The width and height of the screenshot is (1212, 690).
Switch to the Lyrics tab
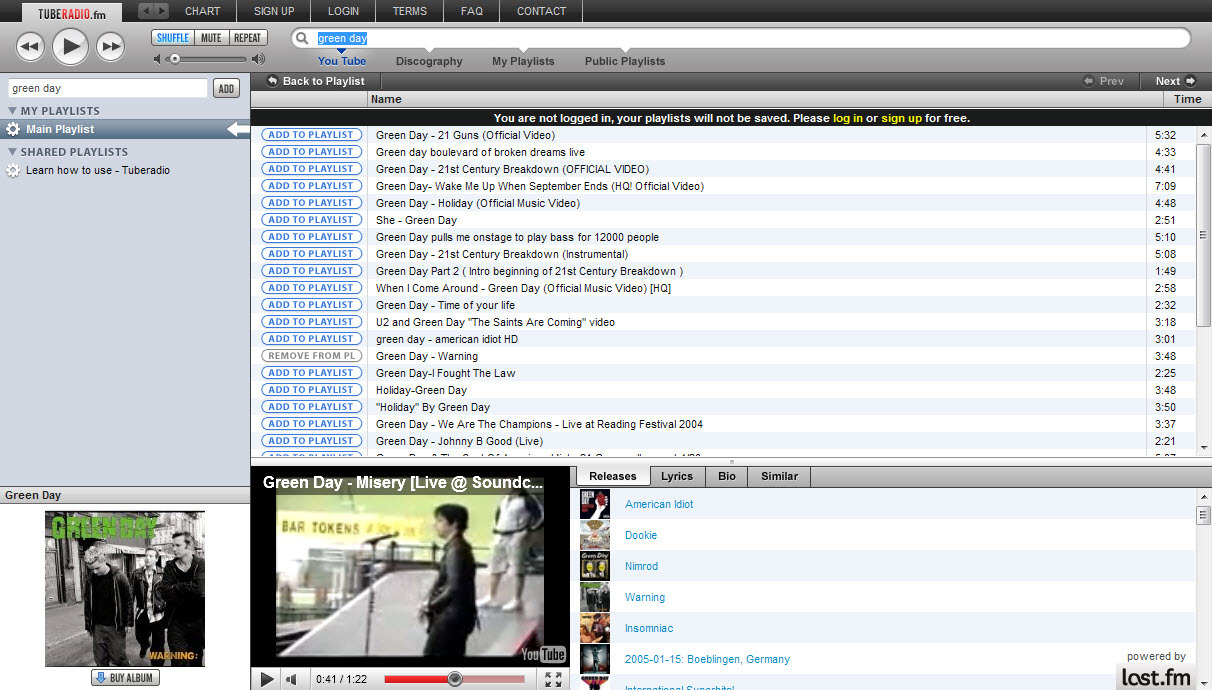[x=677, y=476]
